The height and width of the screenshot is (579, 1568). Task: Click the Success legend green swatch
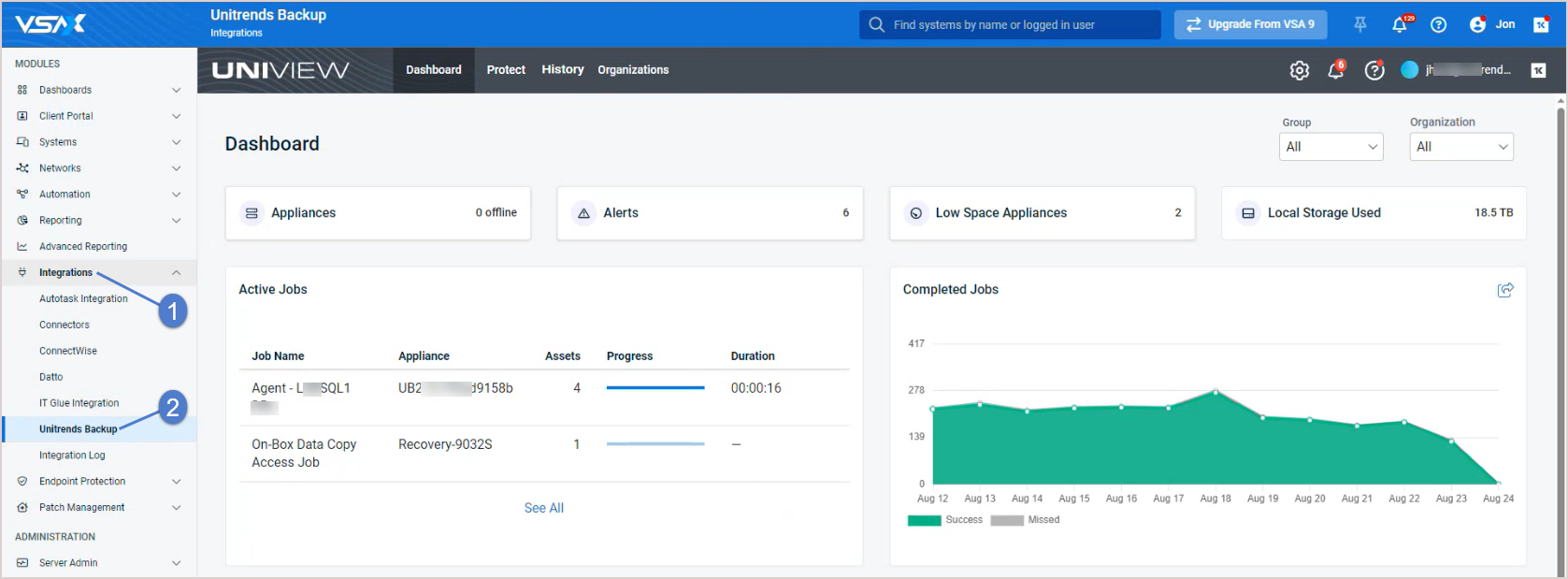(924, 520)
